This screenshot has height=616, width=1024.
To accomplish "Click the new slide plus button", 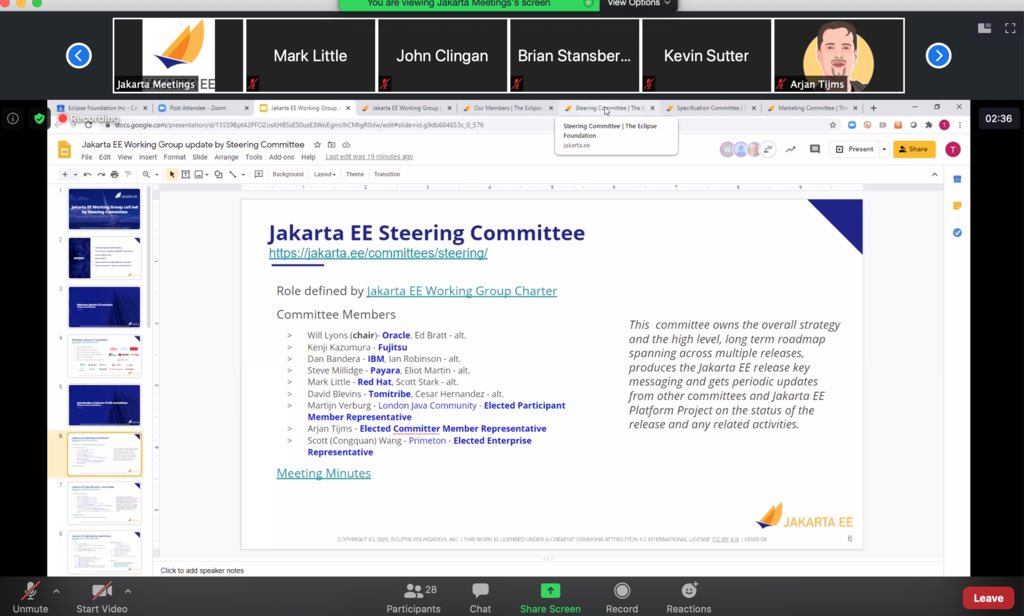I will pos(65,174).
